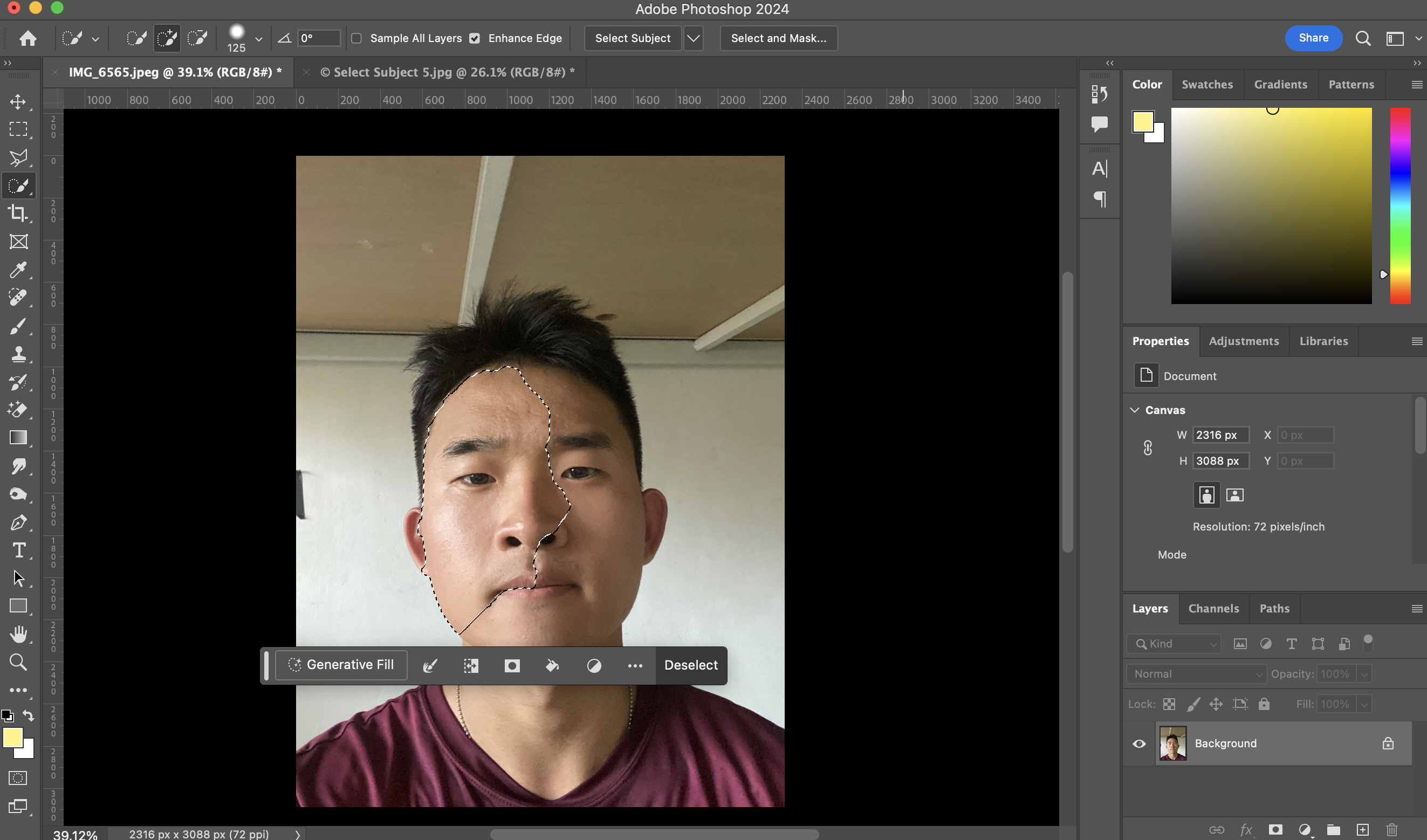1427x840 pixels.
Task: Select the Horizontal Type tool
Action: tap(18, 550)
